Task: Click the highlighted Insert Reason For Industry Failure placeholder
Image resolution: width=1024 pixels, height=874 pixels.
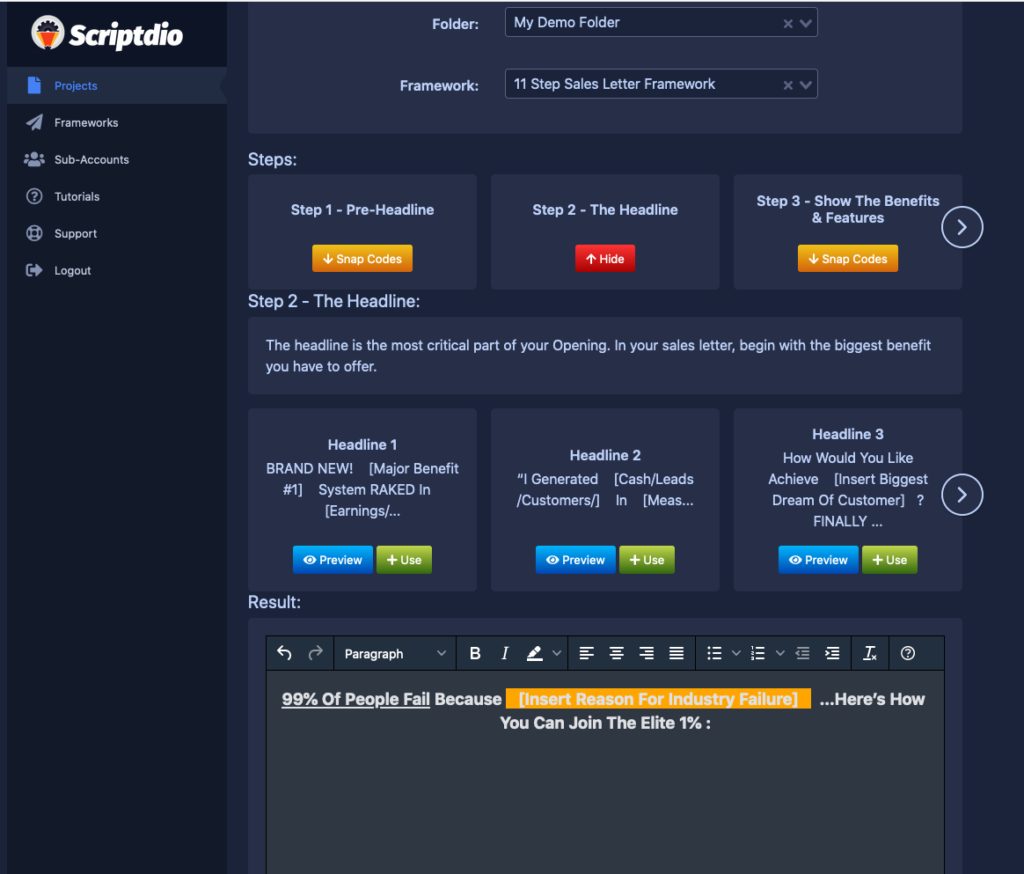Action: [x=658, y=699]
